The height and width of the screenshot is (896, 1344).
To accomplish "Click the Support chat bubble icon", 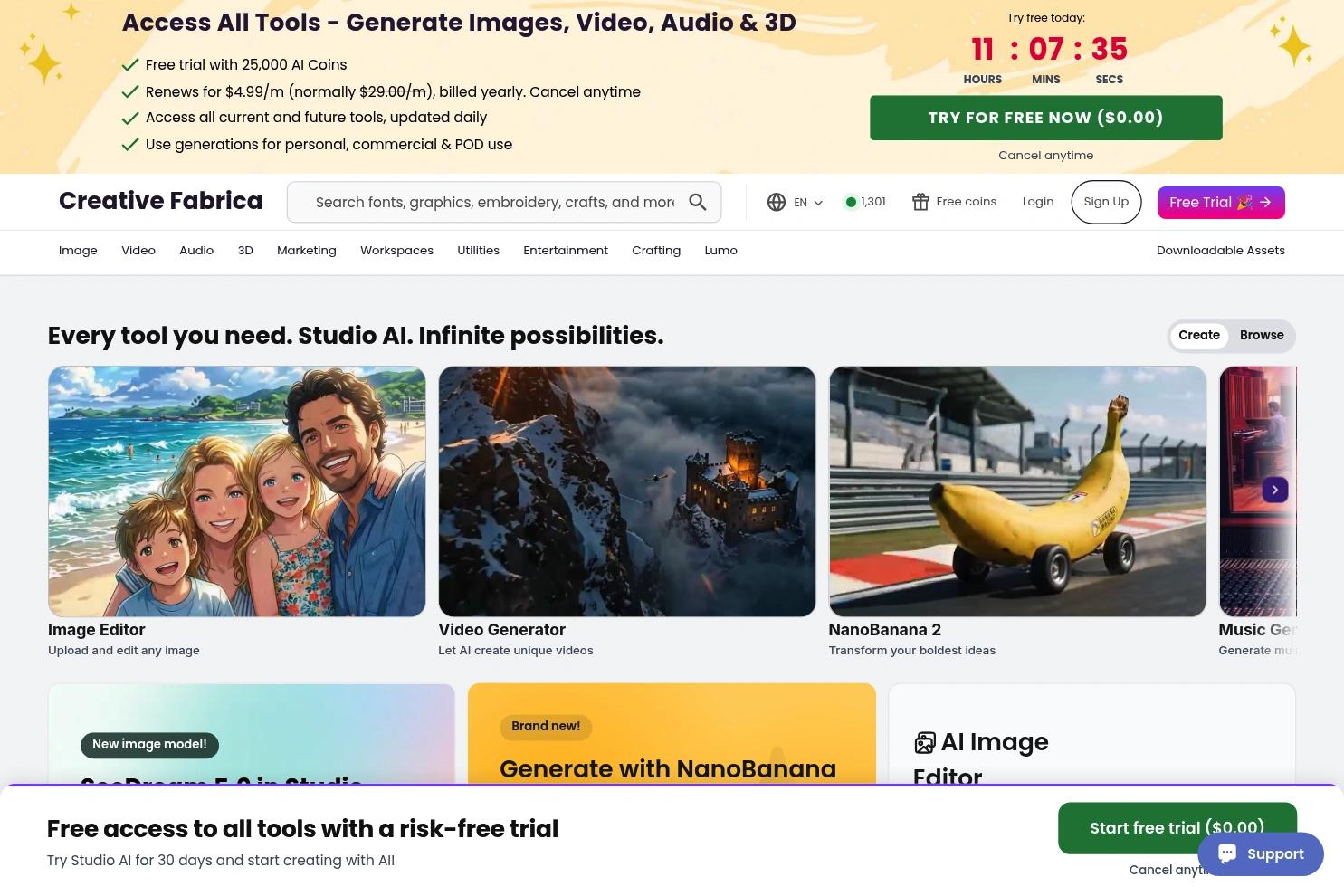I will click(1227, 853).
